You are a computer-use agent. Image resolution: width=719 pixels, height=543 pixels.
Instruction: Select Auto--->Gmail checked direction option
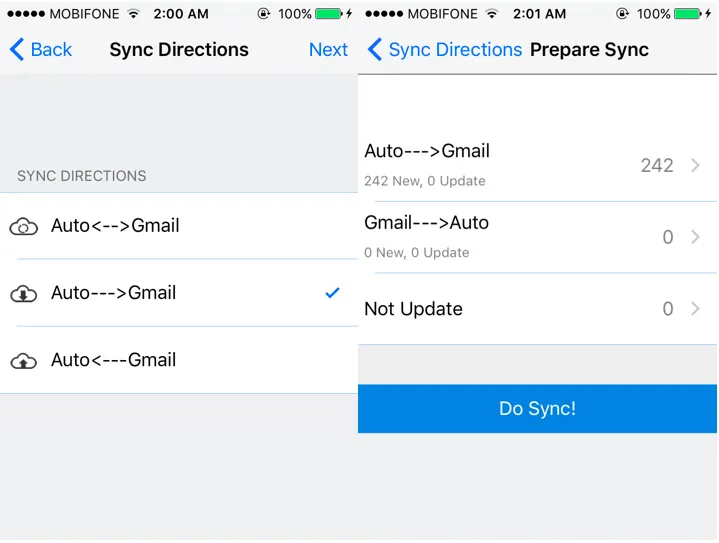coord(114,293)
